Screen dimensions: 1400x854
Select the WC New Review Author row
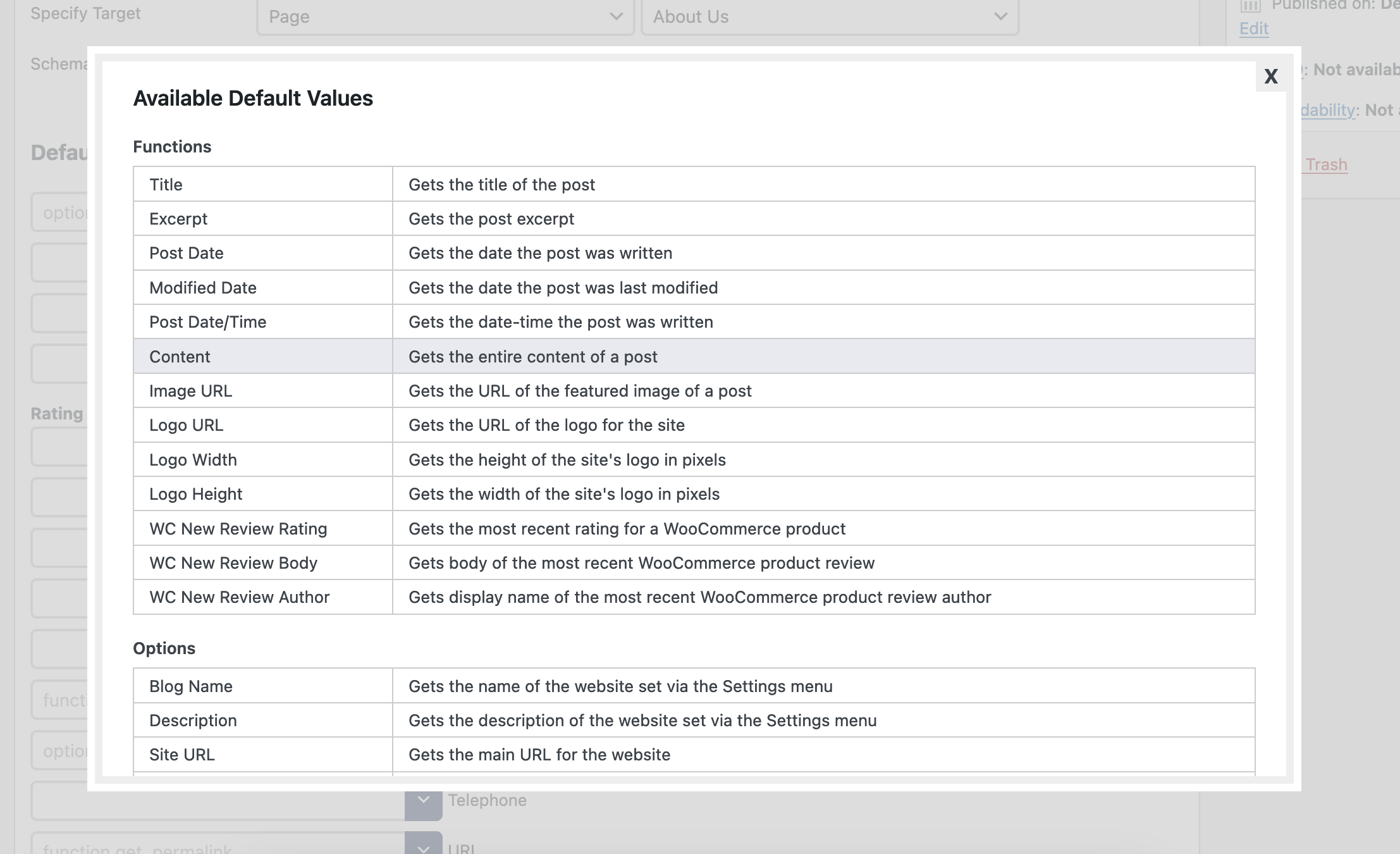[x=694, y=597]
